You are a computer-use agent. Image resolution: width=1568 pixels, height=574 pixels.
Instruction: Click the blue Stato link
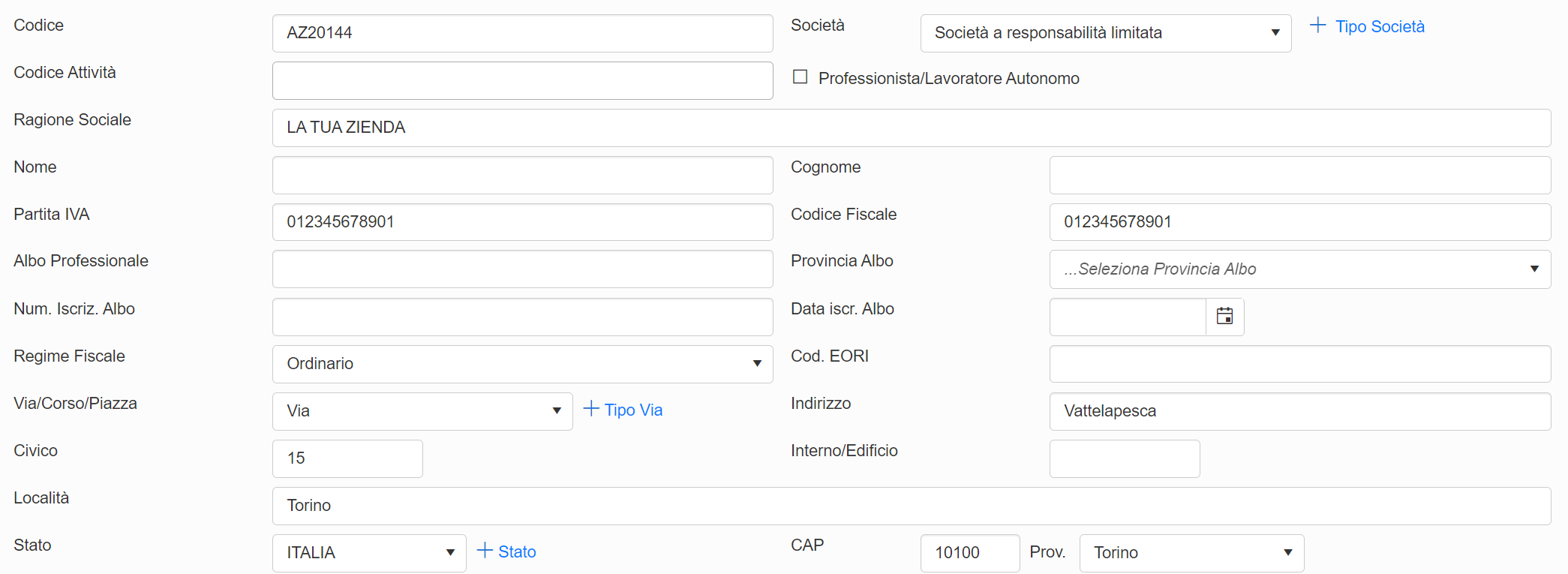[x=517, y=551]
